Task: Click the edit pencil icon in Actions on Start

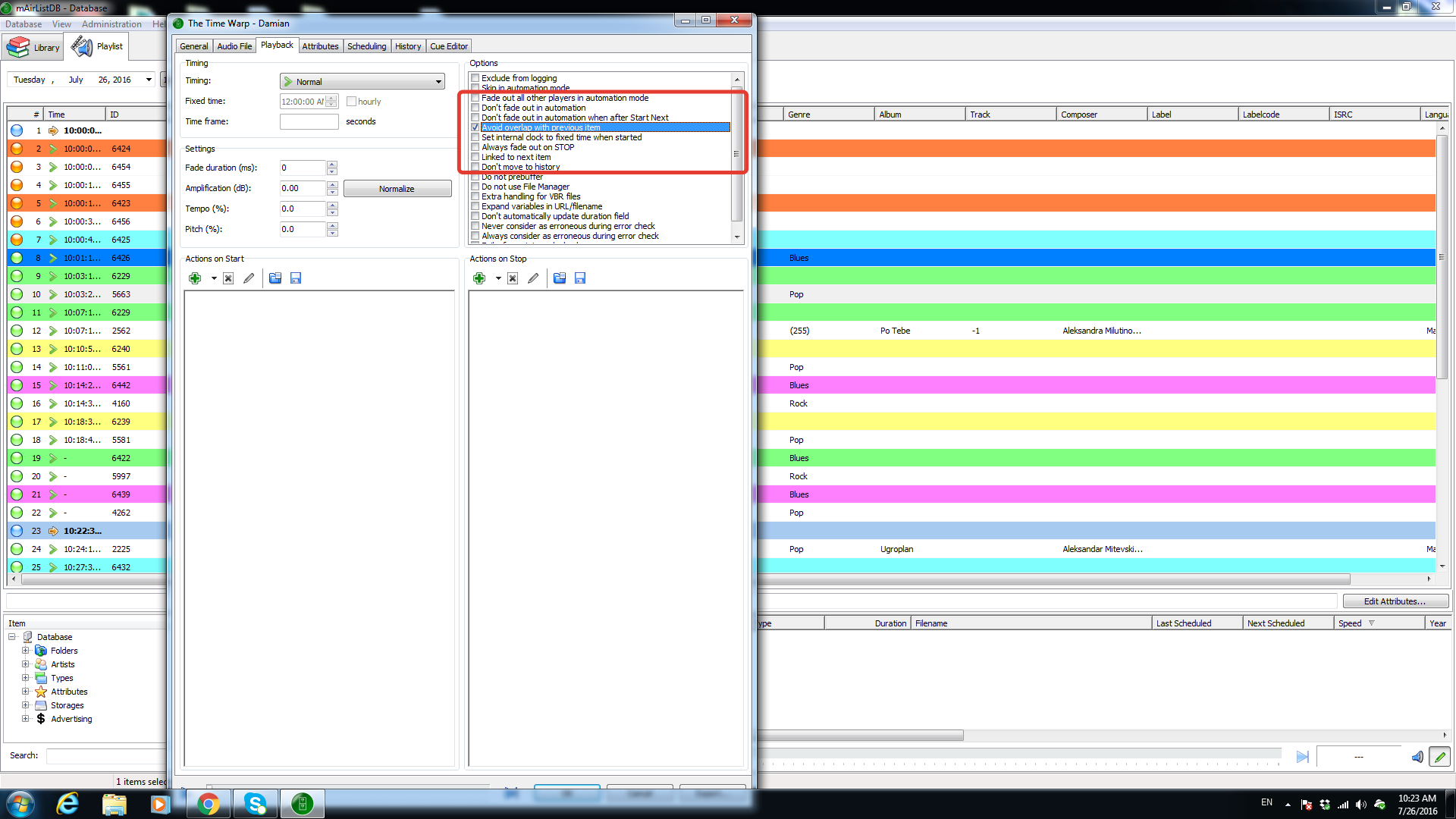Action: 249,278
